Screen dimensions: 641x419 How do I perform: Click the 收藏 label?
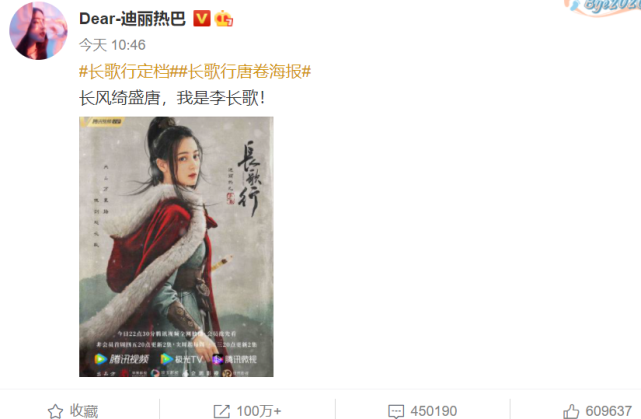pos(84,411)
